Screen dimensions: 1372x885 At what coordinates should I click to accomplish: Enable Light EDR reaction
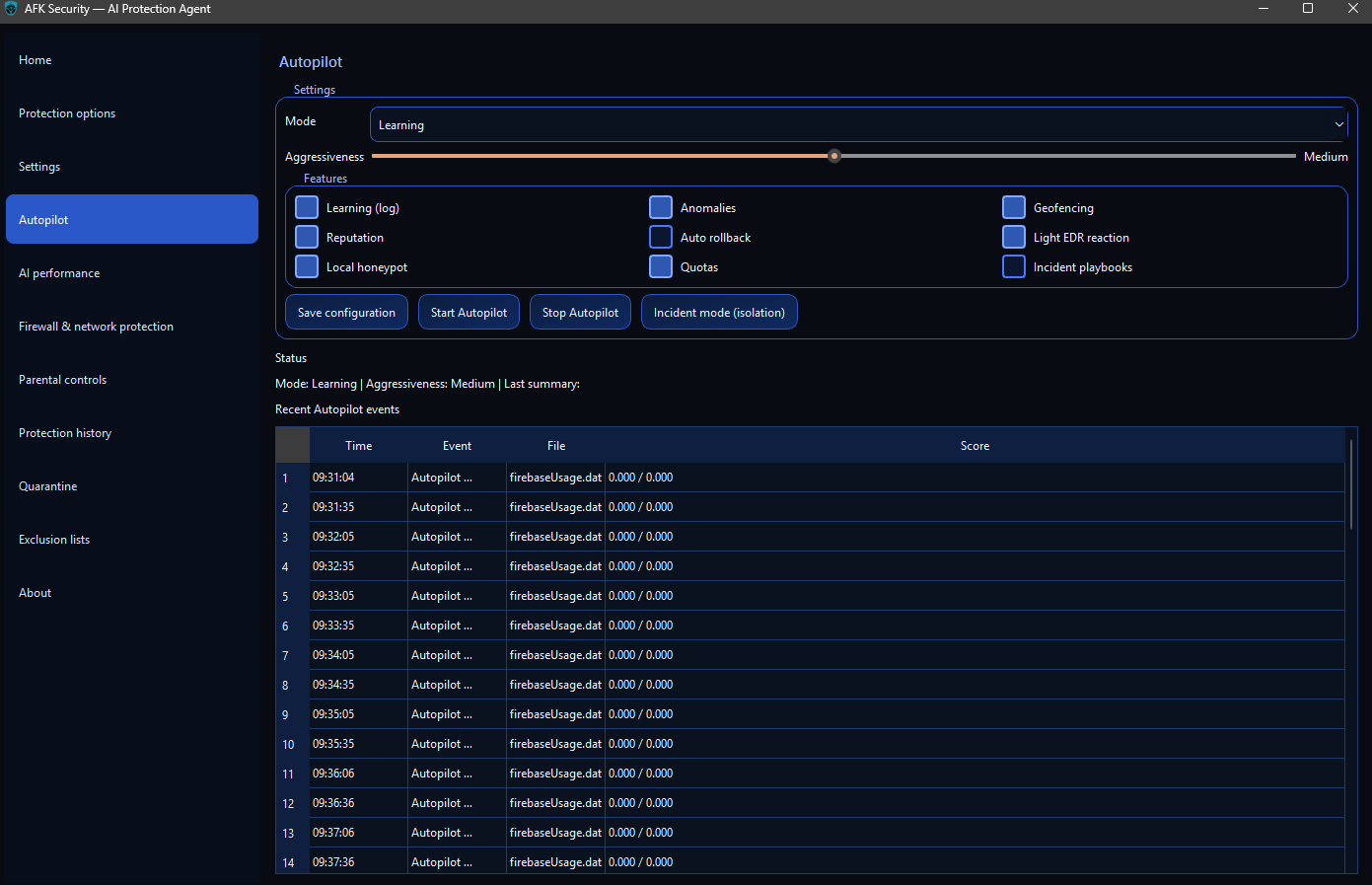pyautogui.click(x=1013, y=237)
